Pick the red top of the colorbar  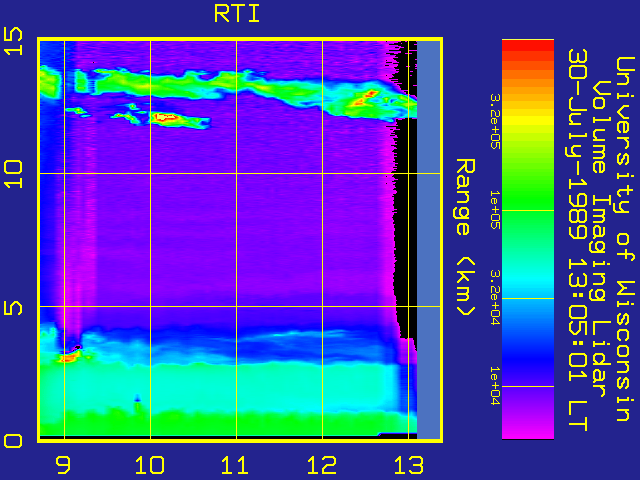click(x=528, y=46)
